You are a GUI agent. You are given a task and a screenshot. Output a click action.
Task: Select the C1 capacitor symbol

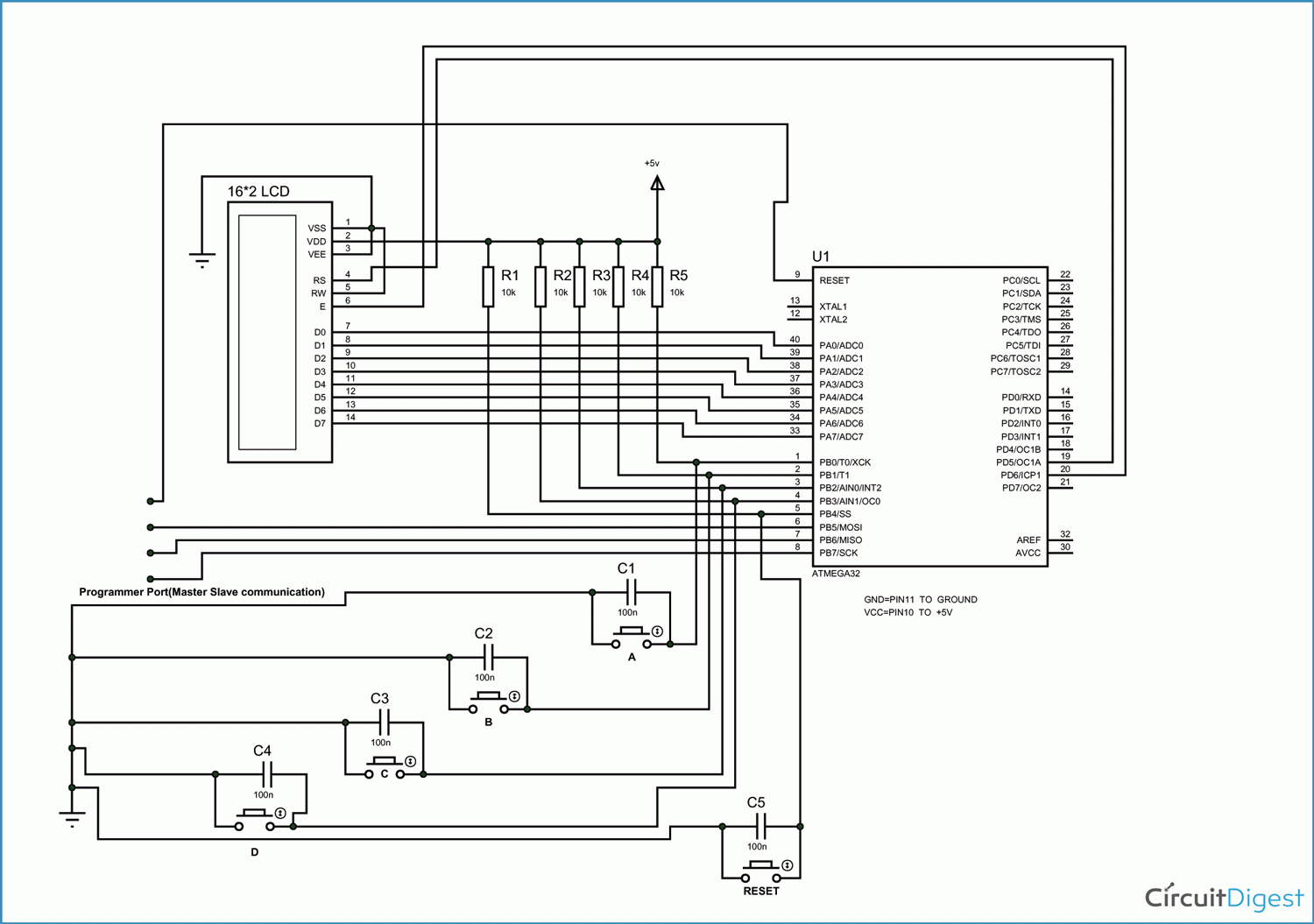coord(632,592)
